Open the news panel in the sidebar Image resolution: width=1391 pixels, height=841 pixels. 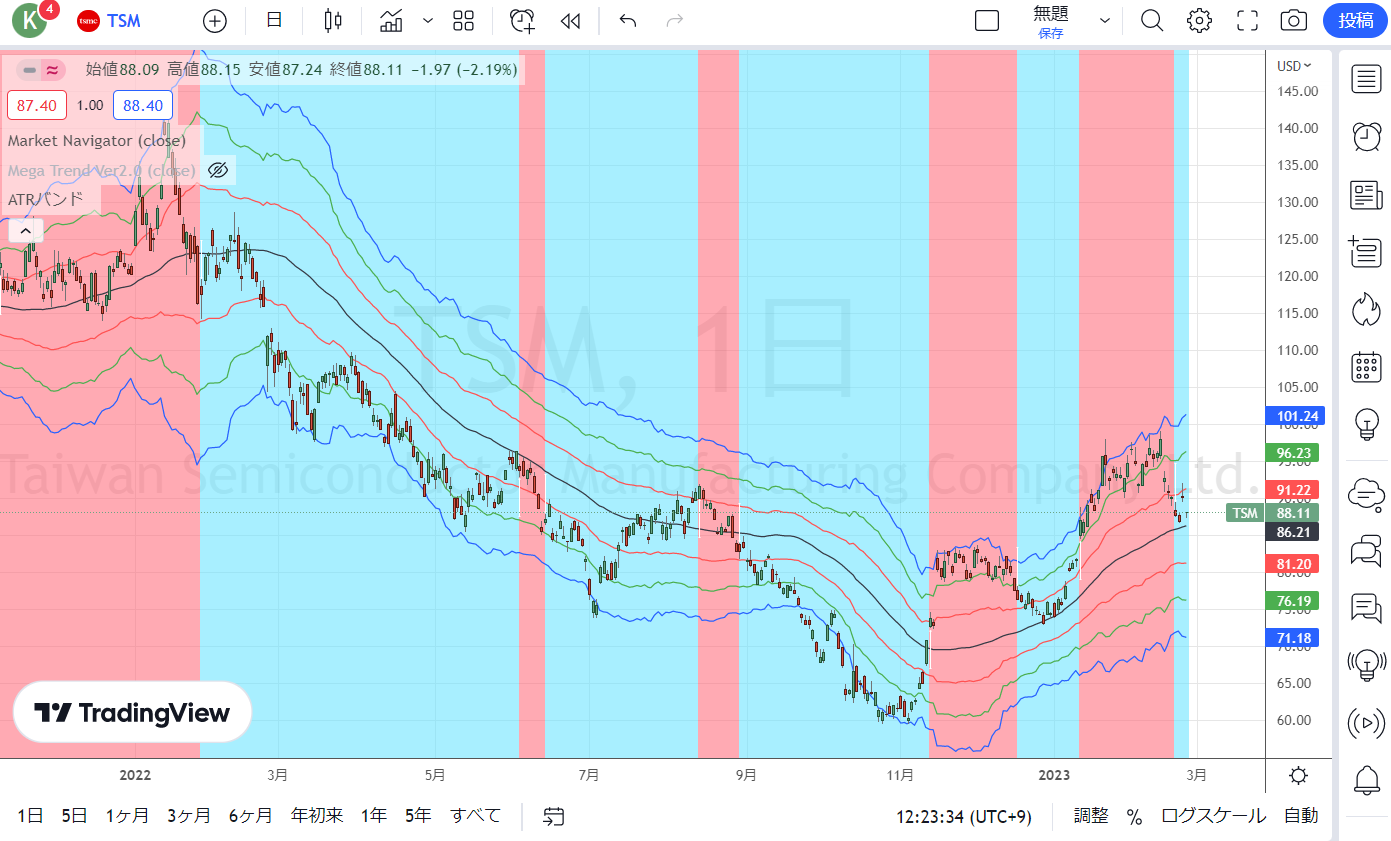point(1366,195)
